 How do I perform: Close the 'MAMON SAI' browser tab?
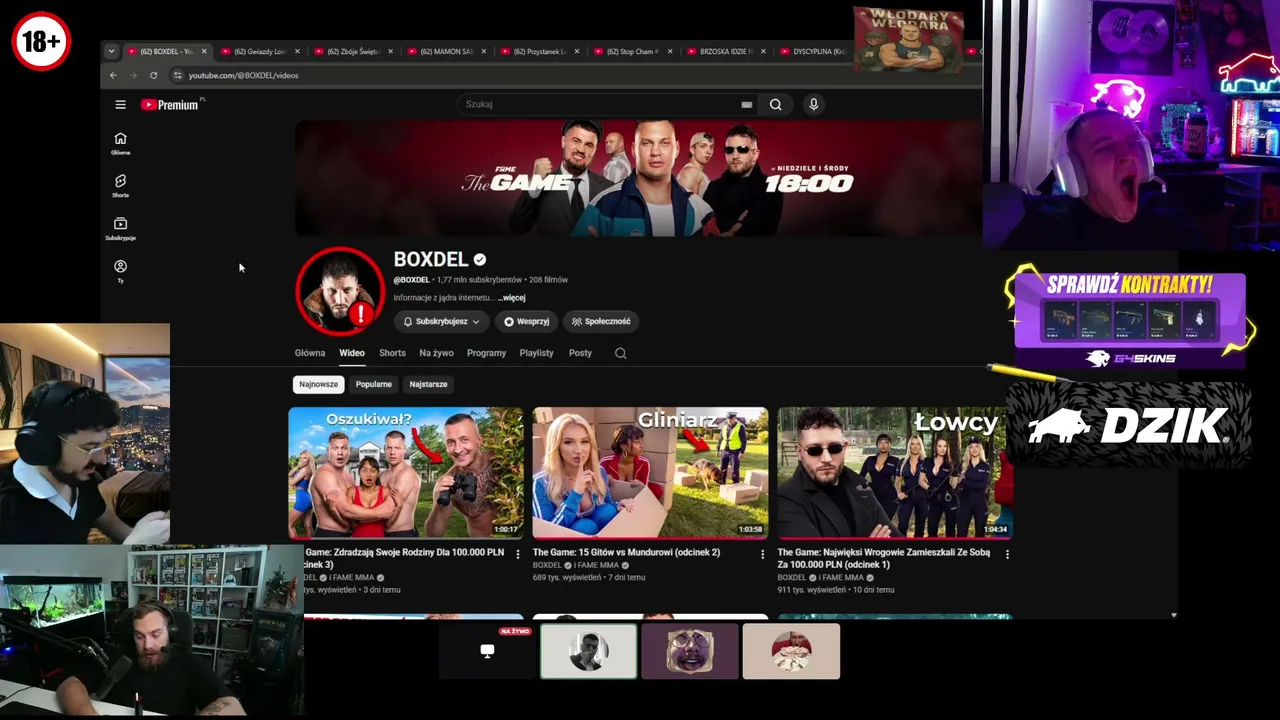(x=484, y=51)
